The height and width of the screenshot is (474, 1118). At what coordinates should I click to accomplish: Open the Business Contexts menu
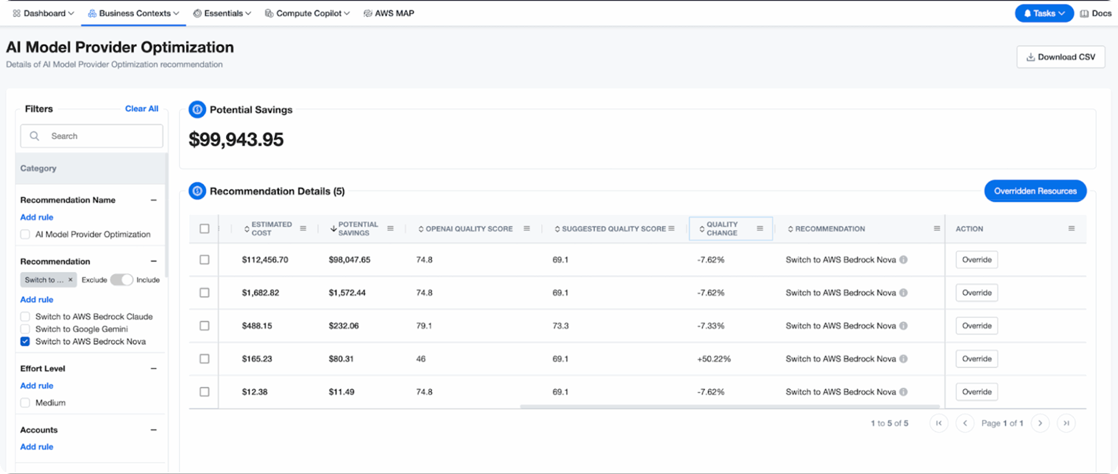[133, 13]
